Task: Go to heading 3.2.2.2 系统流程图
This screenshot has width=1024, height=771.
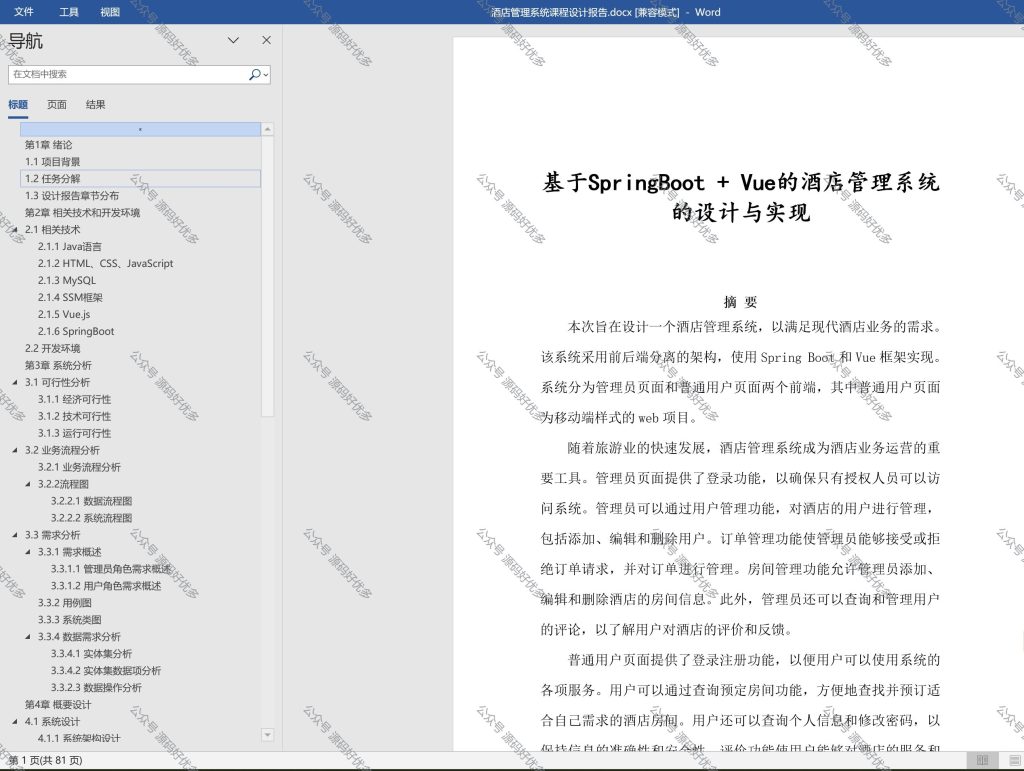Action: [91, 518]
